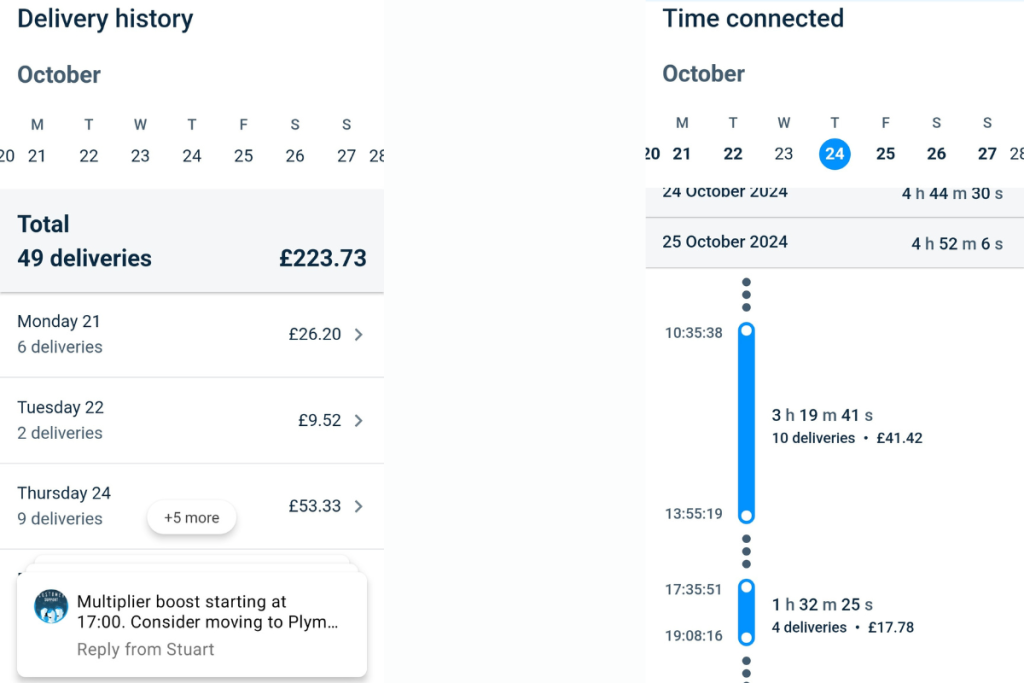1024x683 pixels.
Task: Open the 25 October 2024 row
Action: (x=832, y=243)
